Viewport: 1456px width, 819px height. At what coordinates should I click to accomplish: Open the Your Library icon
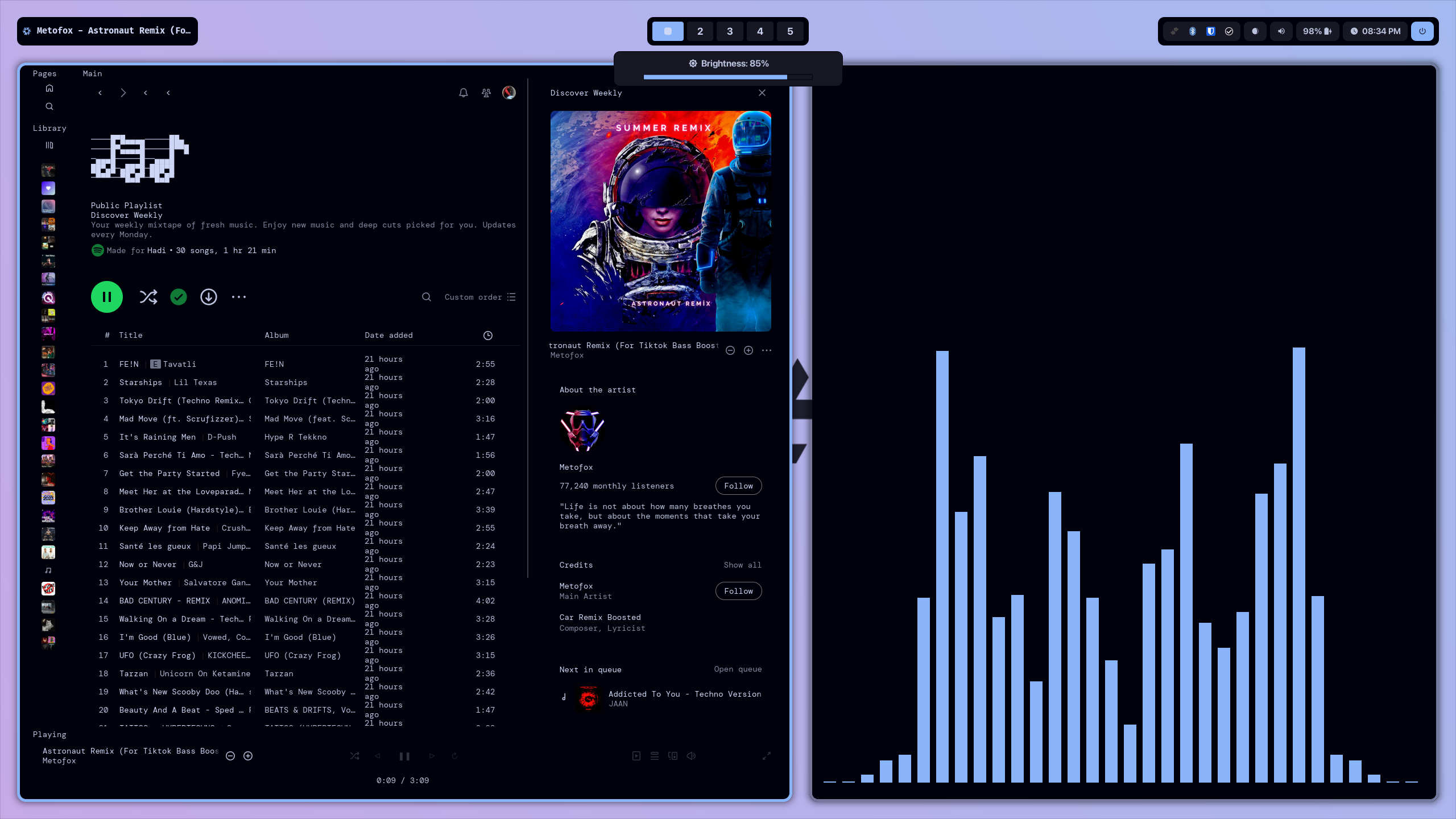pyautogui.click(x=49, y=145)
